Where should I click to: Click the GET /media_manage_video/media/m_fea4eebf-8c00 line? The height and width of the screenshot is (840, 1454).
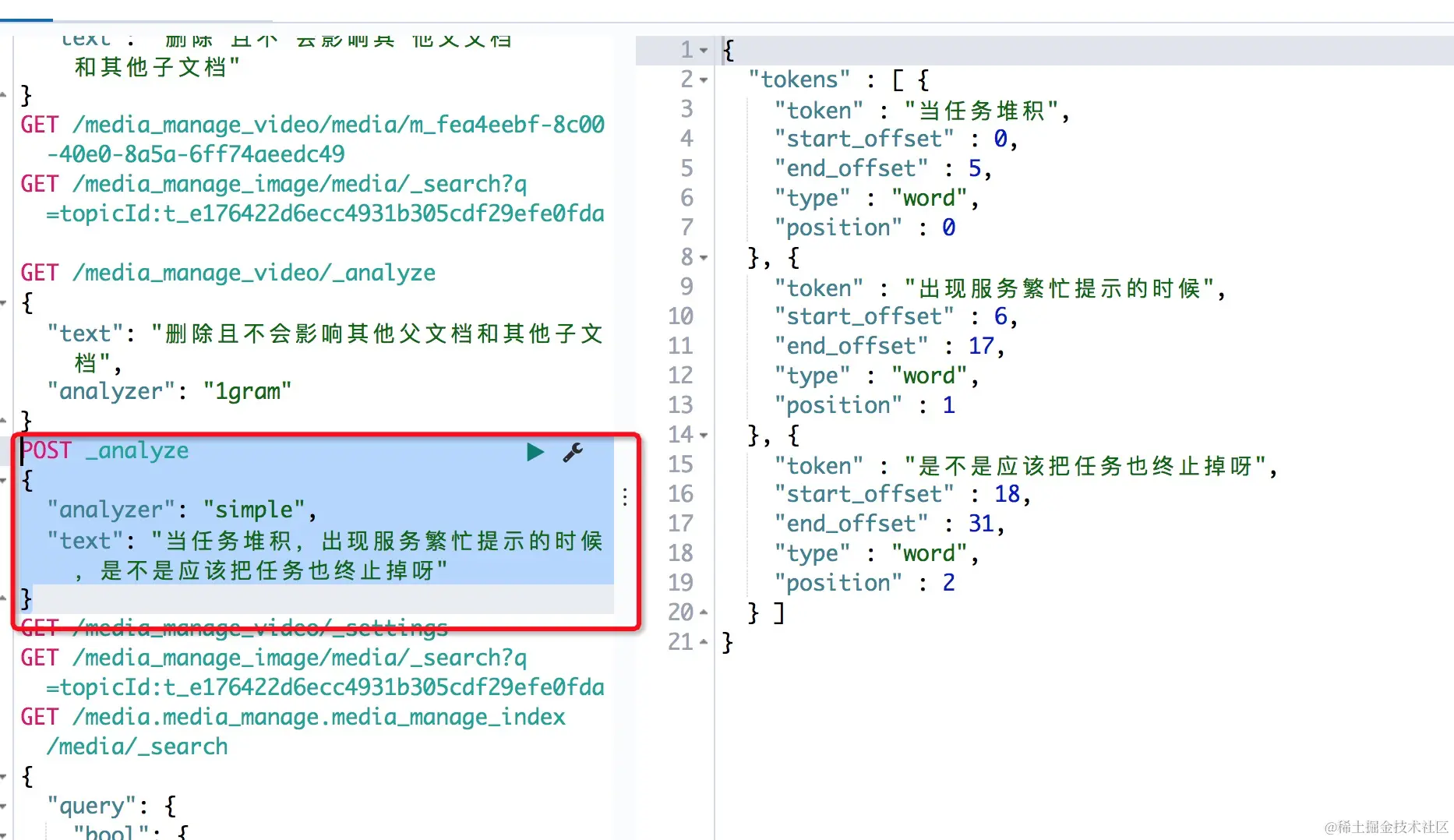click(x=312, y=125)
